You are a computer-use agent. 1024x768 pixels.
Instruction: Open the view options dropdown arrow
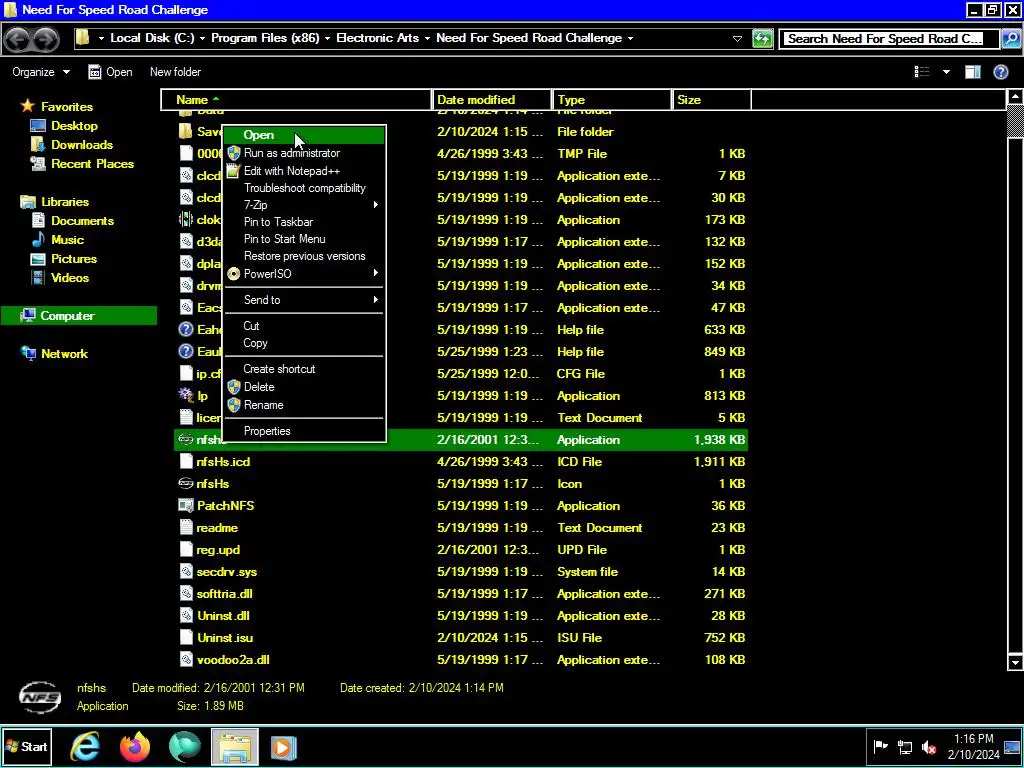pos(946,72)
